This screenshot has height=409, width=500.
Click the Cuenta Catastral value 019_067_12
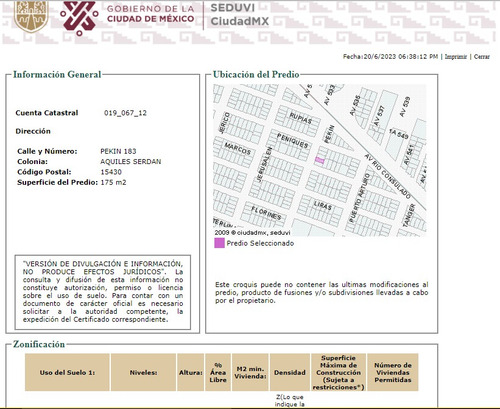[125, 113]
